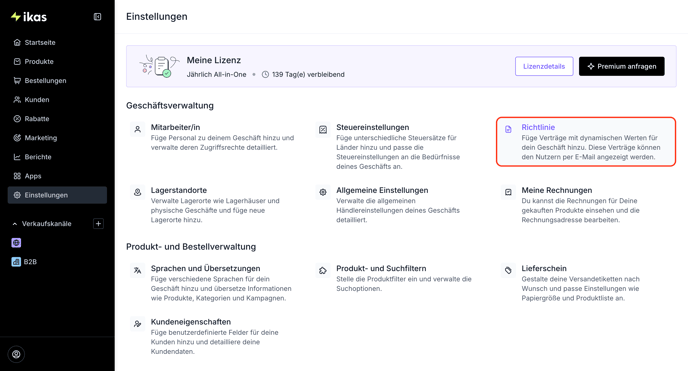Click the Steuereinstellungen percent icon

323,129
